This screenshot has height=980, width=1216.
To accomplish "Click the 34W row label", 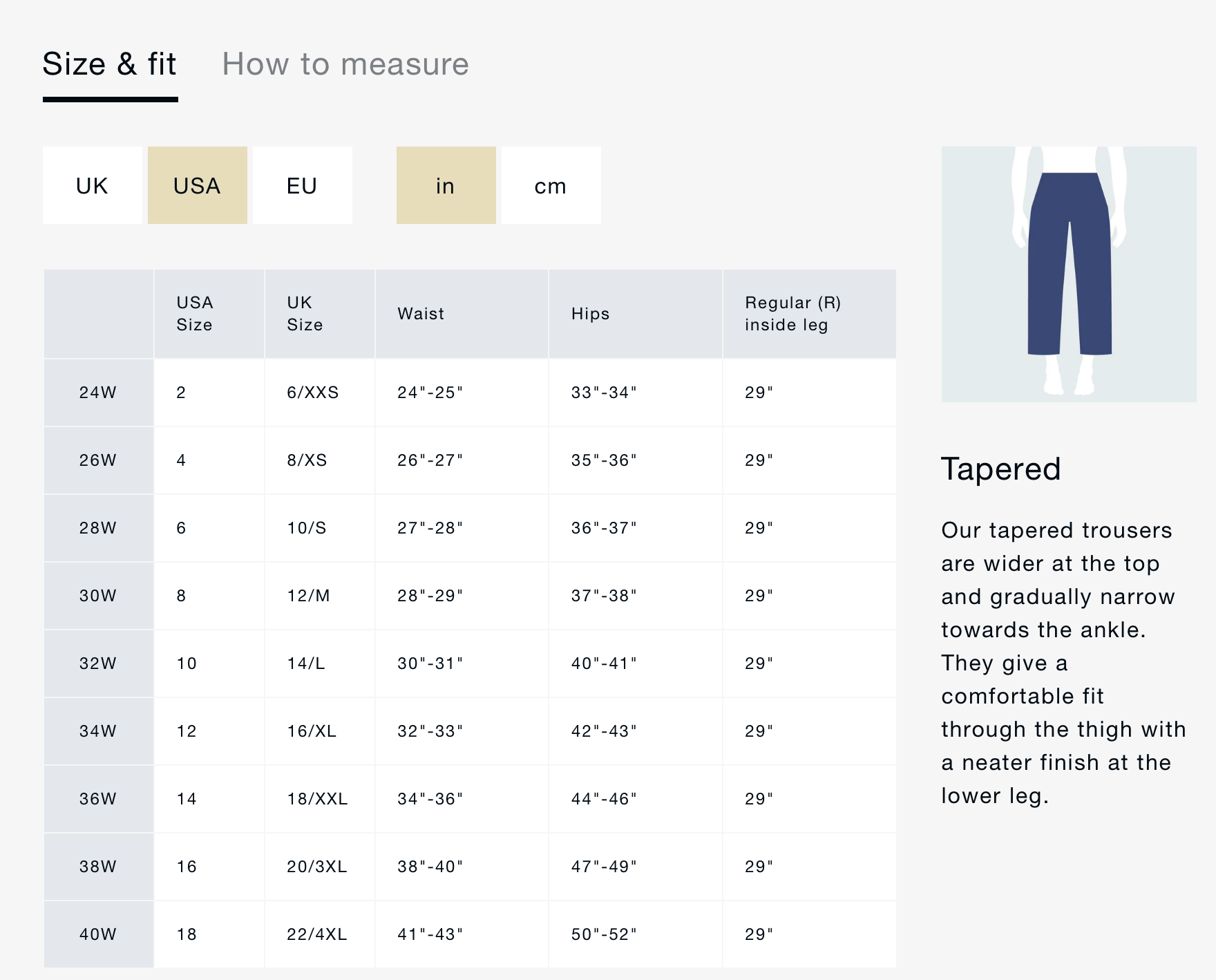I will (98, 731).
